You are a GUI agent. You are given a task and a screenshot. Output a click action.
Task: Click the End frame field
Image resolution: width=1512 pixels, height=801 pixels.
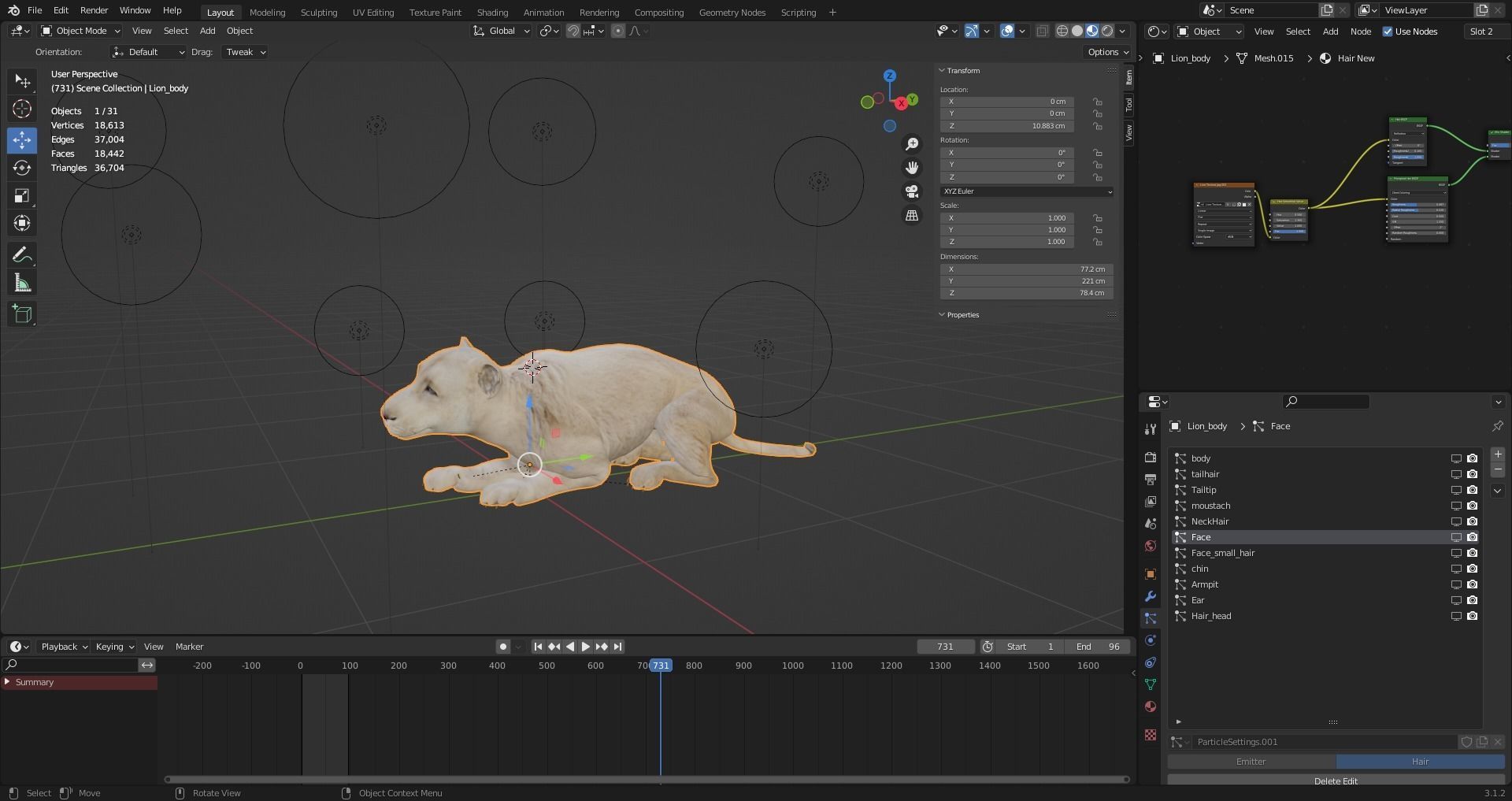pyautogui.click(x=1098, y=647)
